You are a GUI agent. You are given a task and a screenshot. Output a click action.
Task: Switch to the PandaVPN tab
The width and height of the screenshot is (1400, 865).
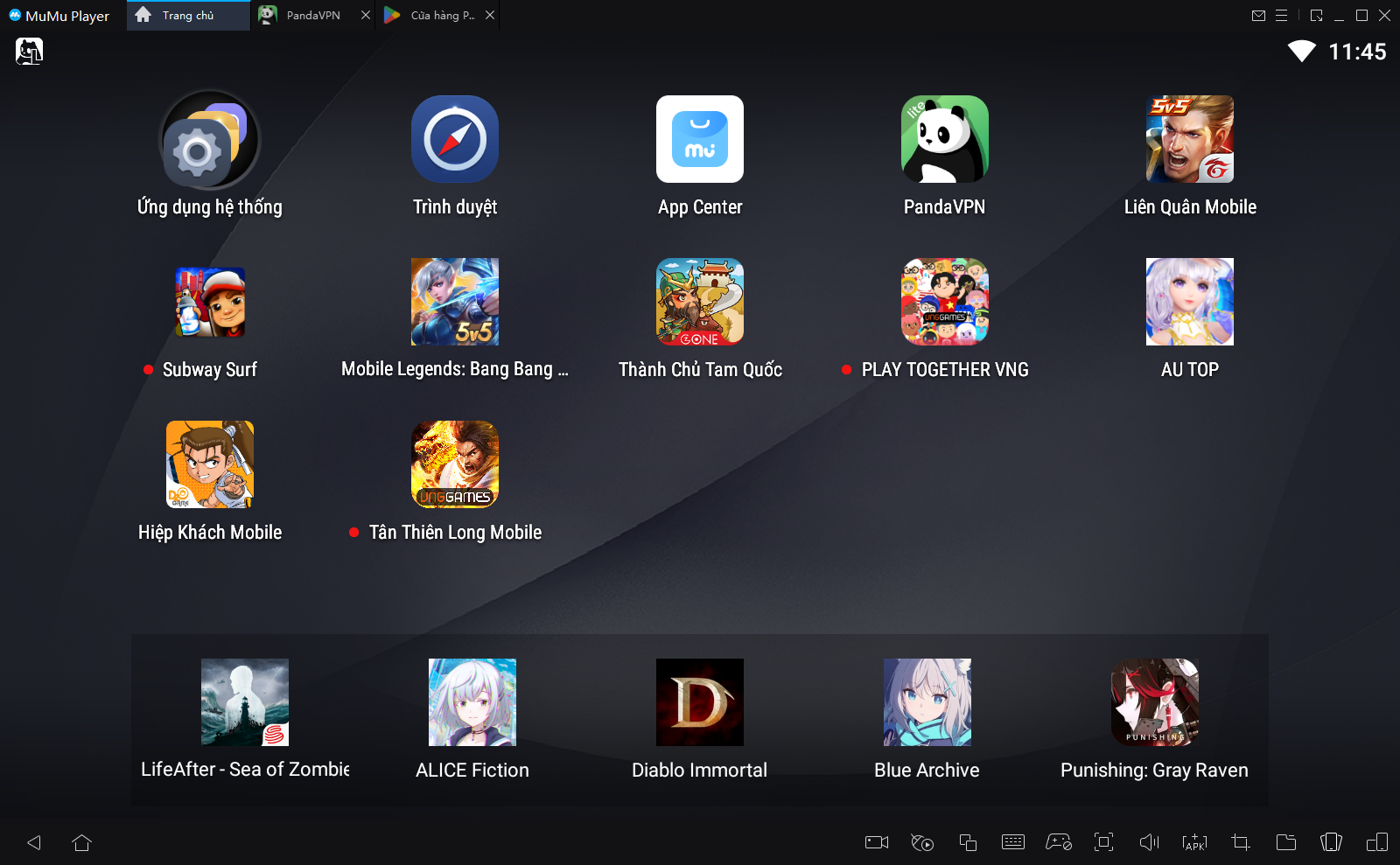click(312, 16)
